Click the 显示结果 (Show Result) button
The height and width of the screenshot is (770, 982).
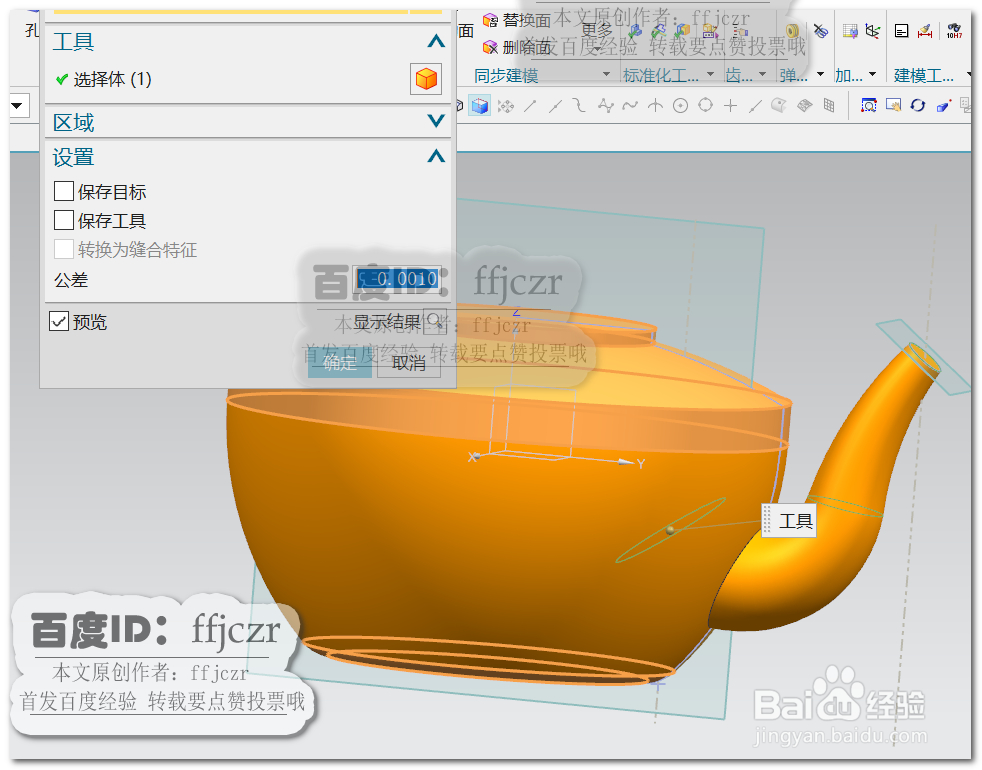(x=400, y=322)
